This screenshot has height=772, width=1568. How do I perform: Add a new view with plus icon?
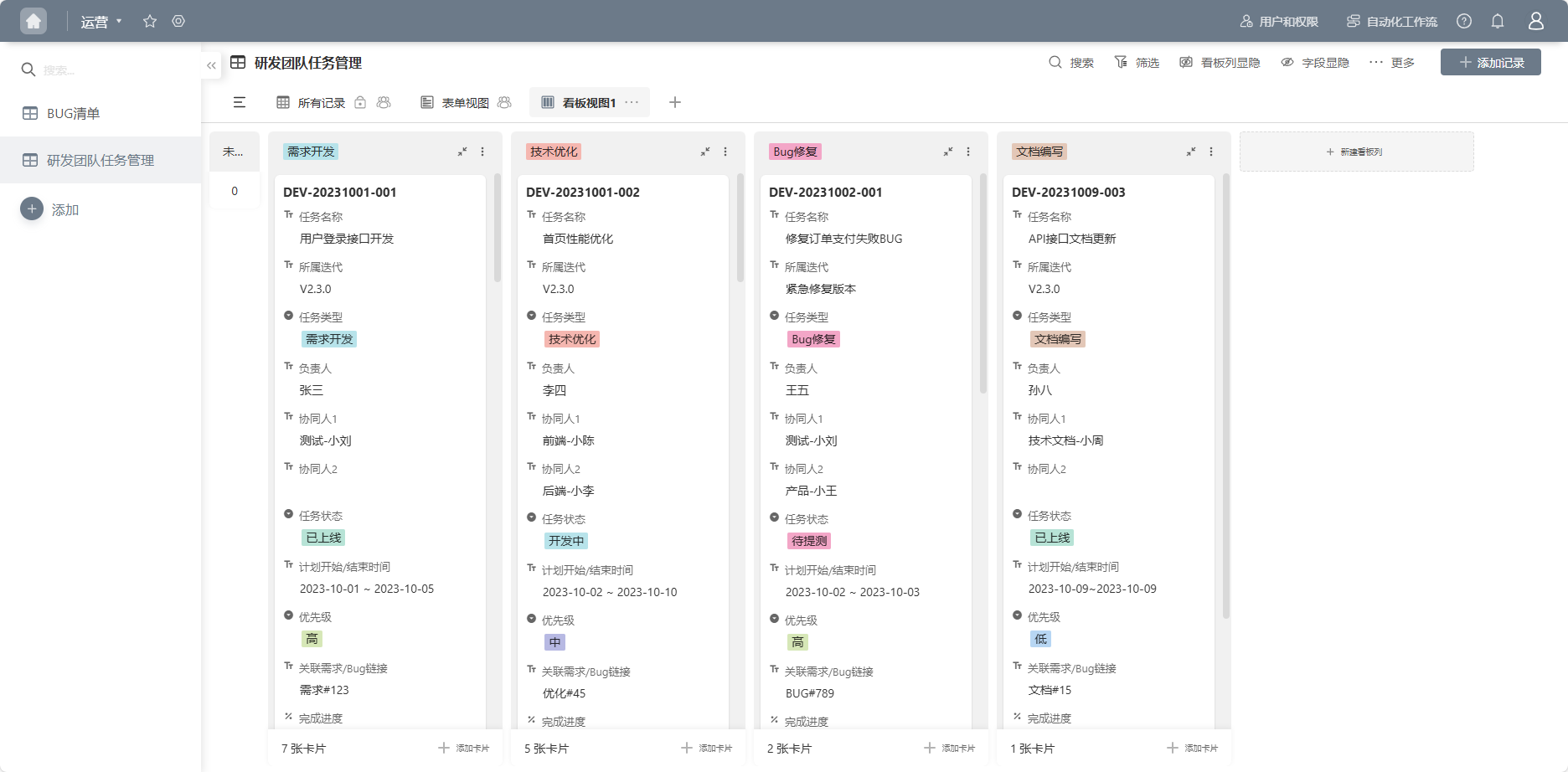(675, 102)
